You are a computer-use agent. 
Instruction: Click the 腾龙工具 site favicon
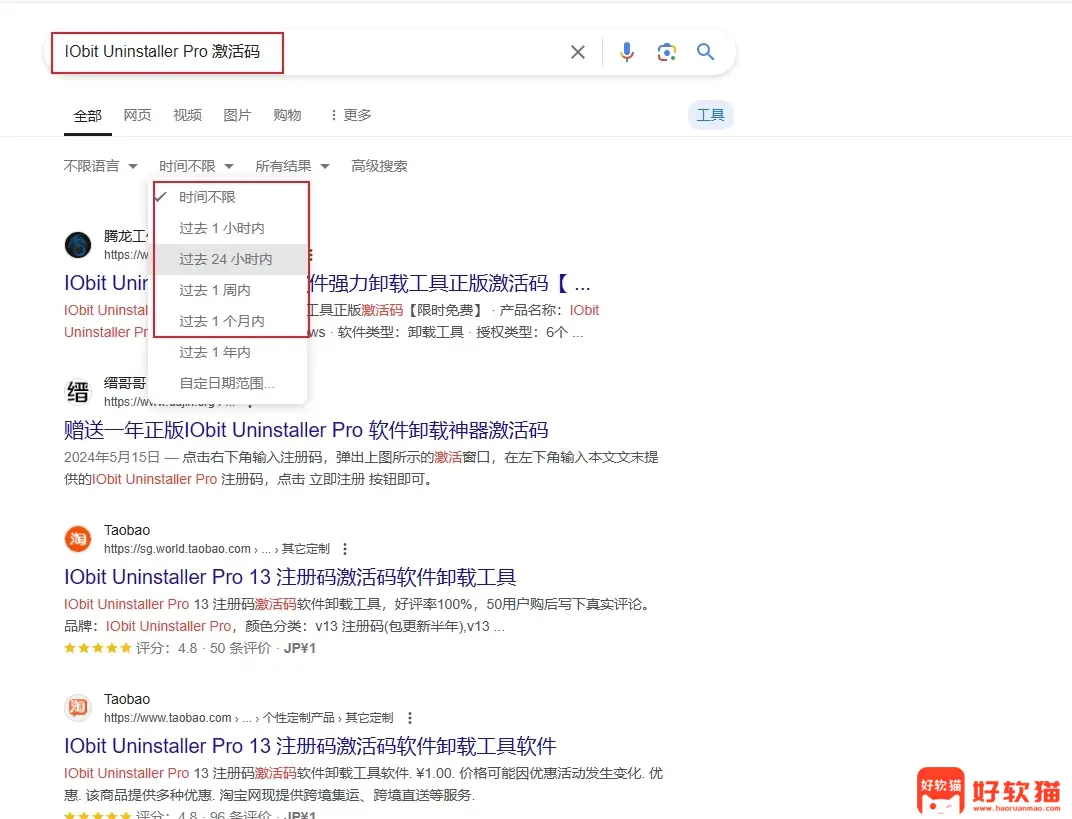(x=78, y=245)
